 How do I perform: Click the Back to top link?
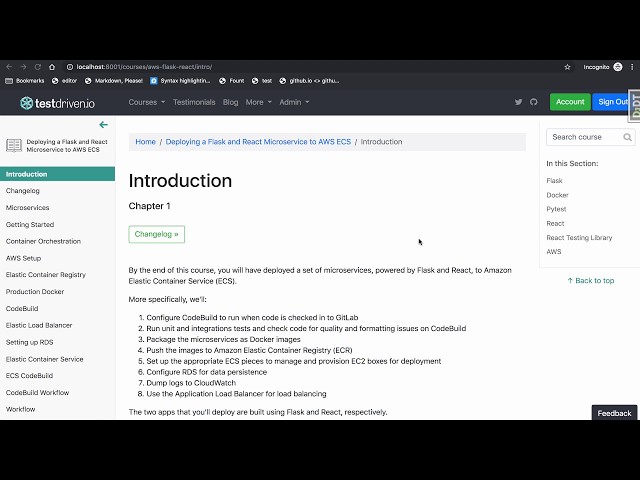591,281
